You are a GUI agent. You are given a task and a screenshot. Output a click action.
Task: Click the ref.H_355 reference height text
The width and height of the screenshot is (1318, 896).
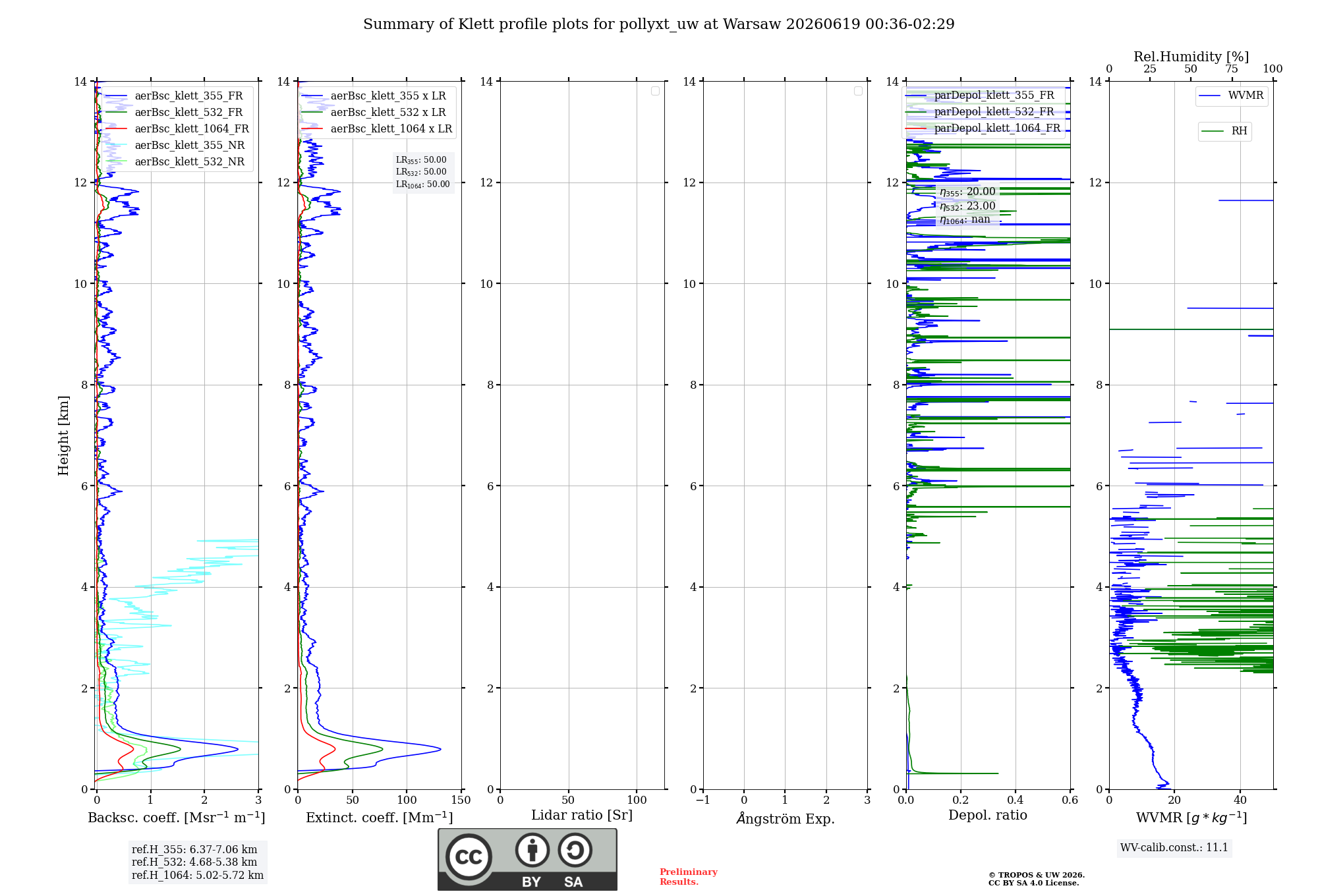(194, 850)
